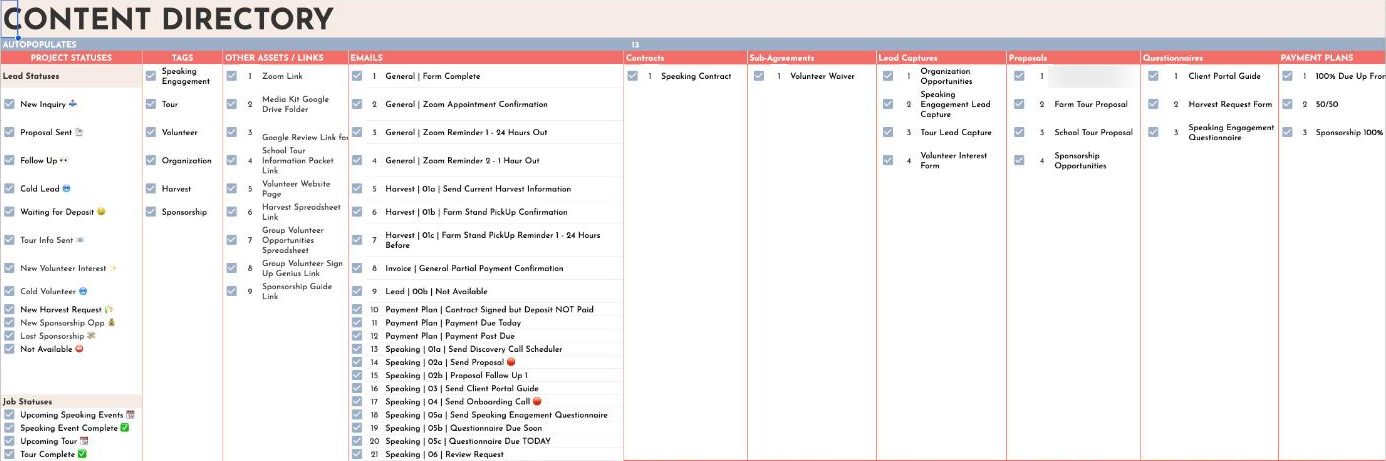Click the Volunteer Website Page cell
This screenshot has width=1386, height=461.
pyautogui.click(x=296, y=188)
